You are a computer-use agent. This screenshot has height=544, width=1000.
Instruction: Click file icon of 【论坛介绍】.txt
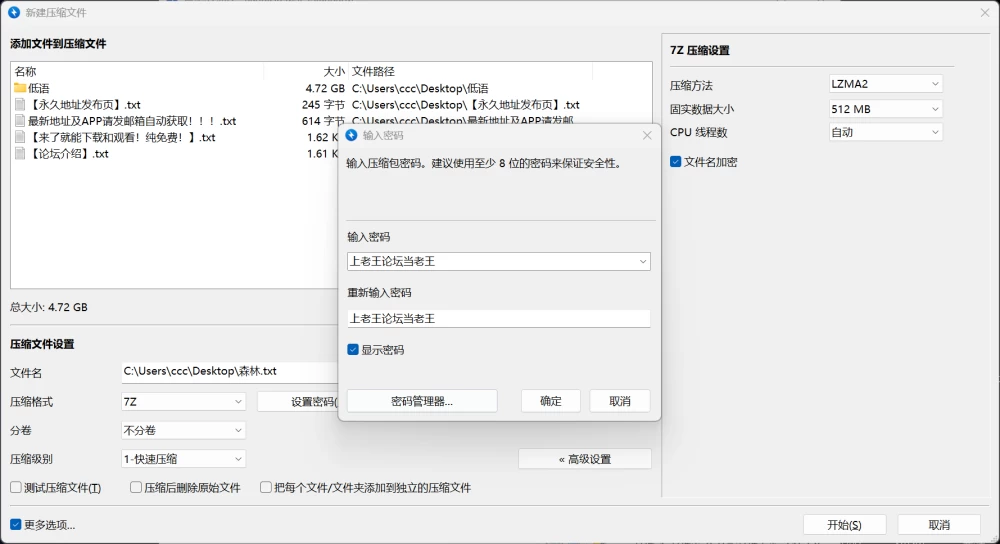click(20, 154)
